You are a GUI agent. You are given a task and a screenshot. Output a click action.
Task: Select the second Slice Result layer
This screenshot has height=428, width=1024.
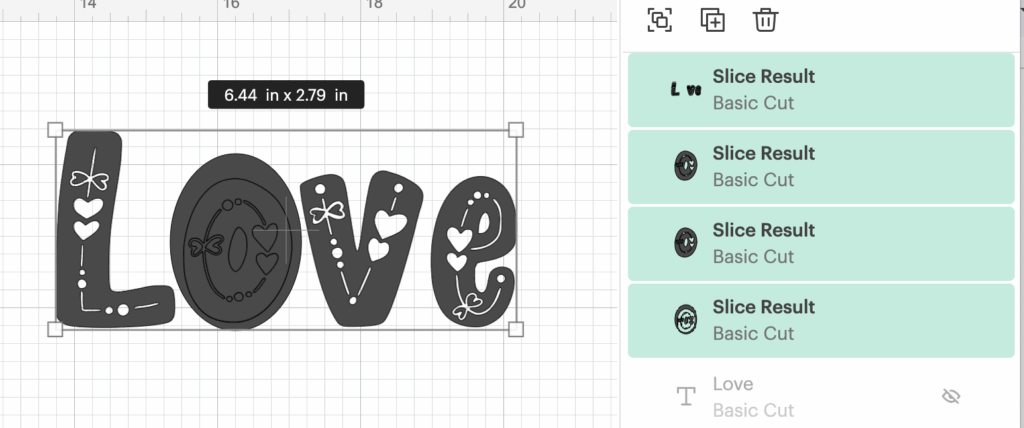(821, 167)
